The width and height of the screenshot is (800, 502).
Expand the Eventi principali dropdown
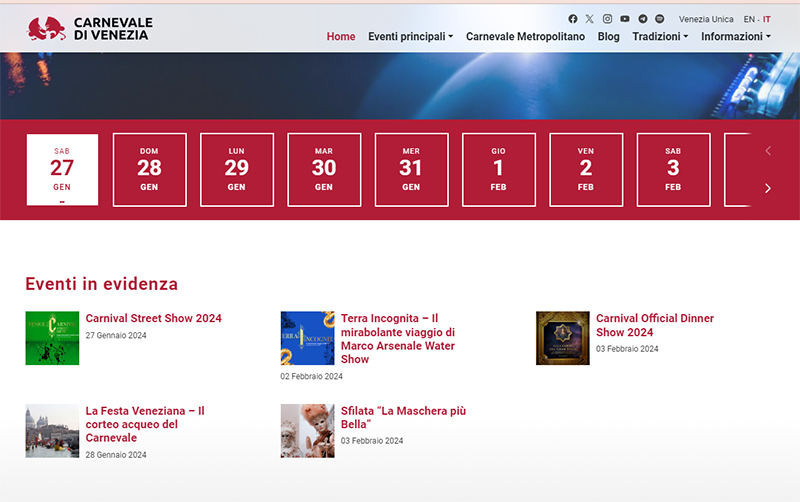coord(410,37)
